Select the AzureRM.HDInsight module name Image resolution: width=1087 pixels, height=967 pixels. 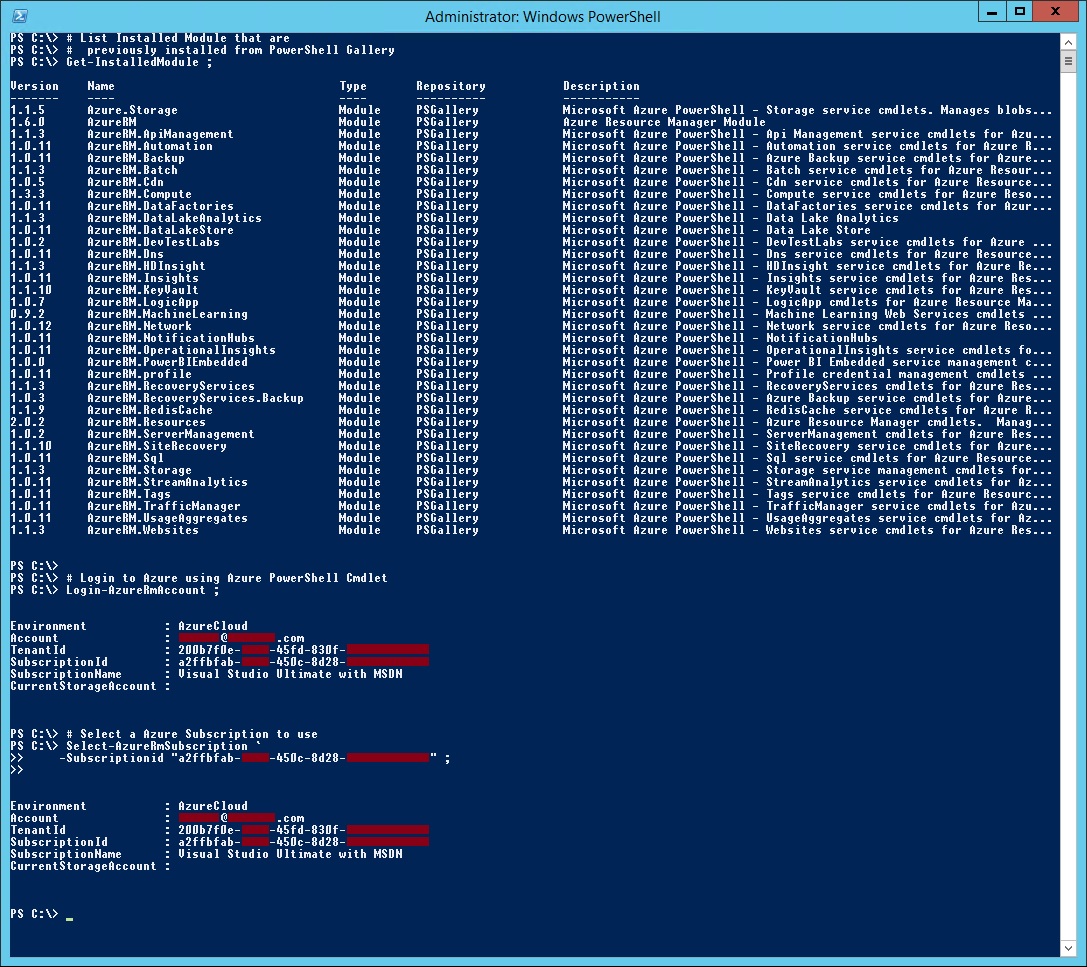(146, 266)
